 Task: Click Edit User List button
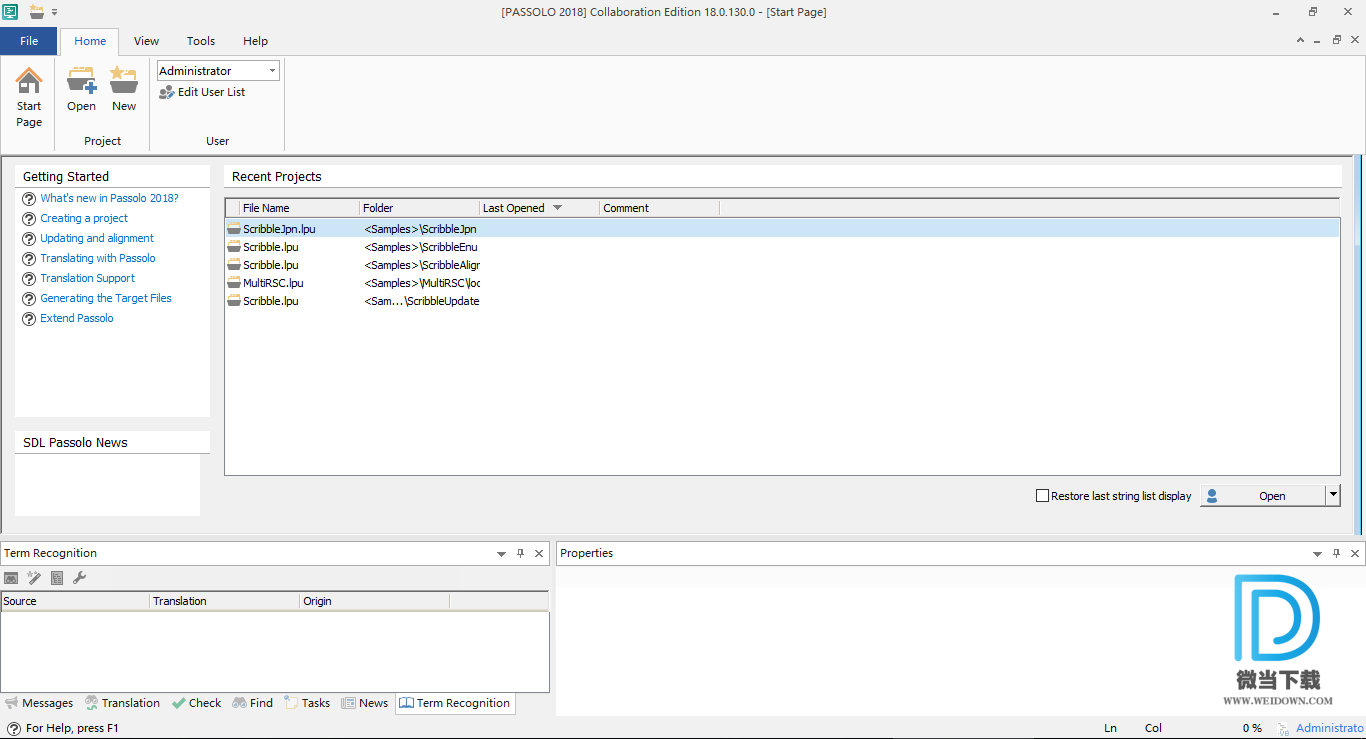(202, 92)
